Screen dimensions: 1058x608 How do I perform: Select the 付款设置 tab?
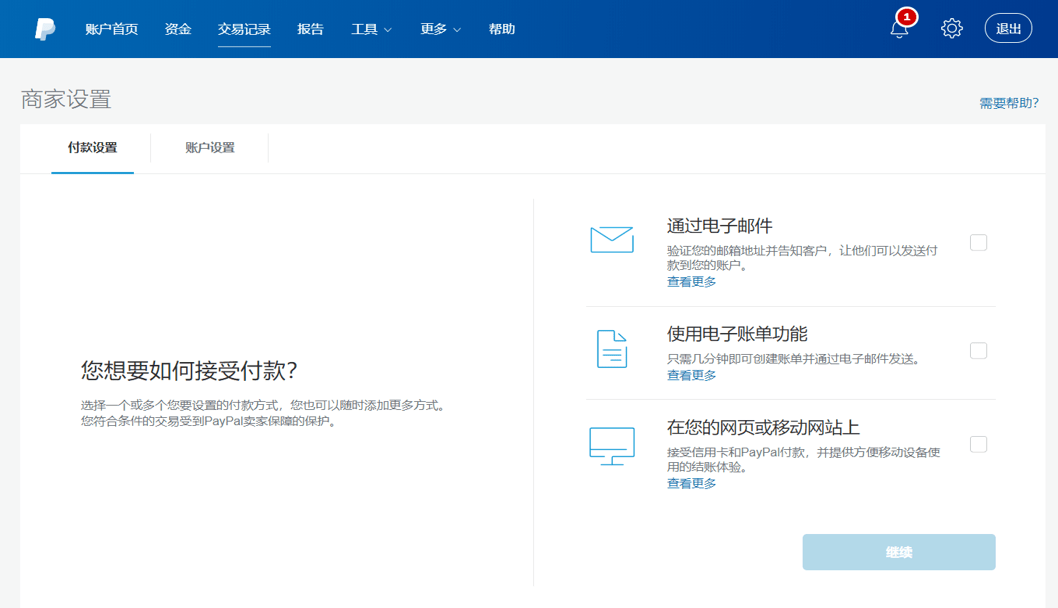tap(92, 148)
